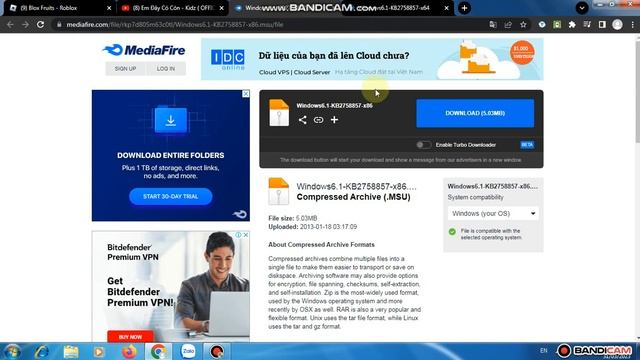
Task: Switch to the Em Đây Có Còn YouTube tab
Action: click(x=172, y=8)
